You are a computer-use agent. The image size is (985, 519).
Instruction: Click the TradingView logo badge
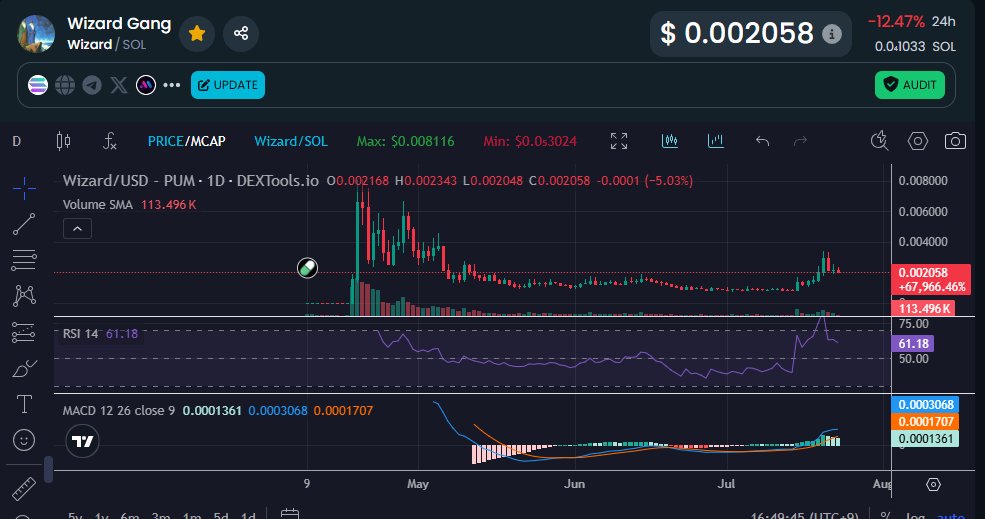click(x=82, y=441)
